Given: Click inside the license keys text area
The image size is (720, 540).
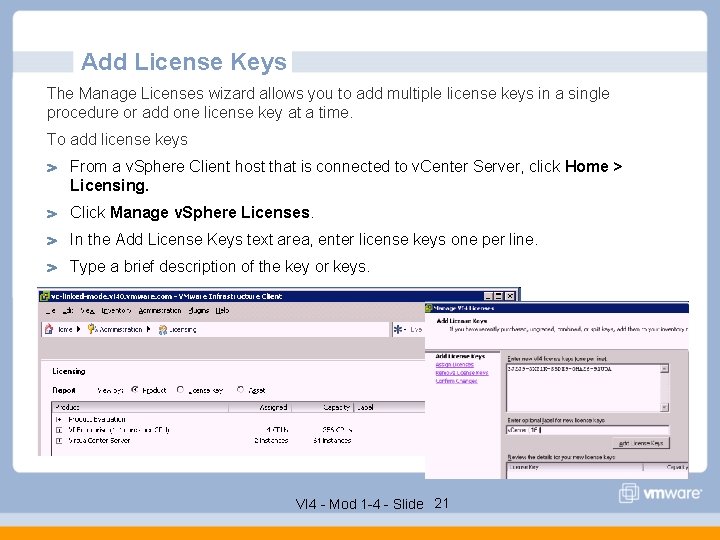Looking at the screenshot, I should pos(583,388).
